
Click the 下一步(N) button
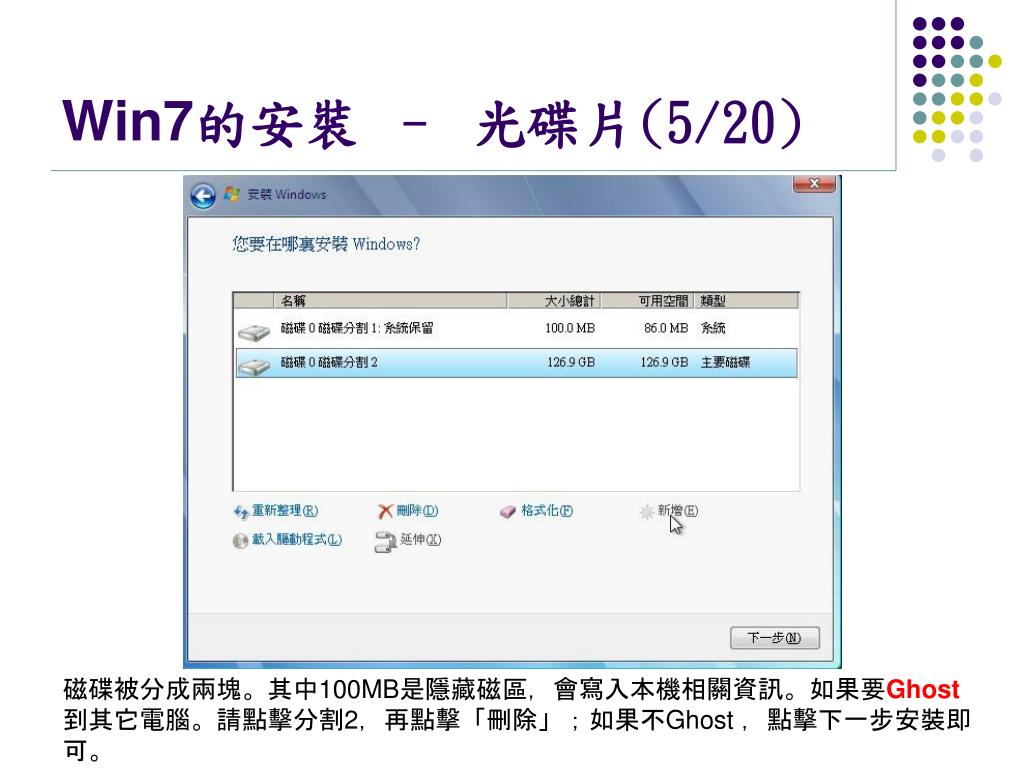(x=775, y=637)
